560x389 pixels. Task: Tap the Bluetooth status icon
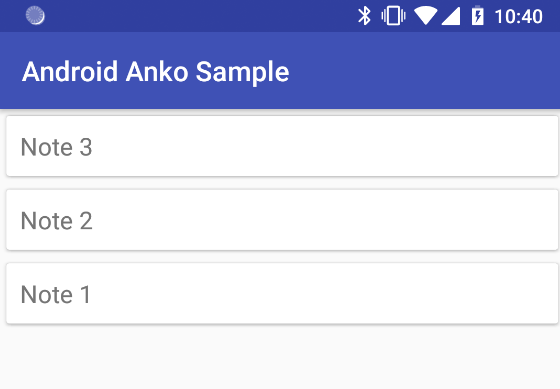pos(364,16)
